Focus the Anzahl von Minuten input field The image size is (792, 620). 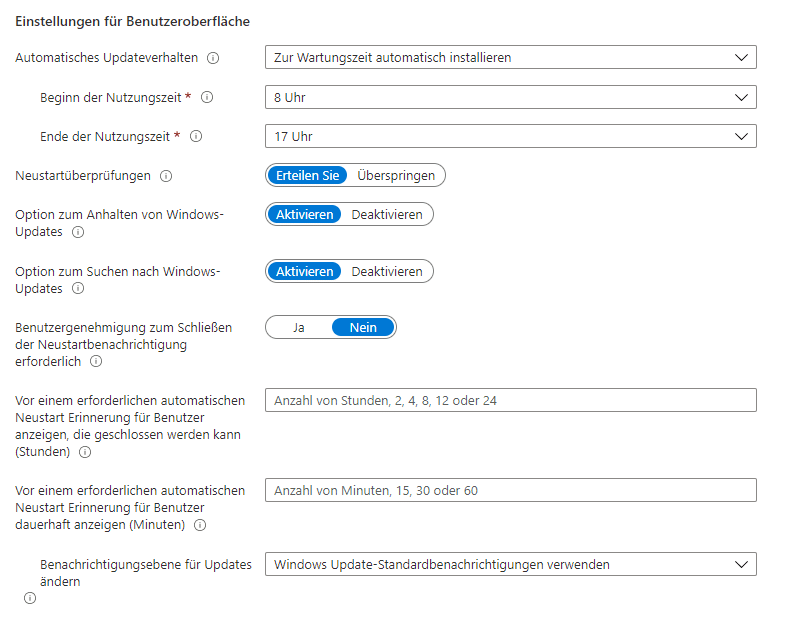pyautogui.click(x=510, y=490)
